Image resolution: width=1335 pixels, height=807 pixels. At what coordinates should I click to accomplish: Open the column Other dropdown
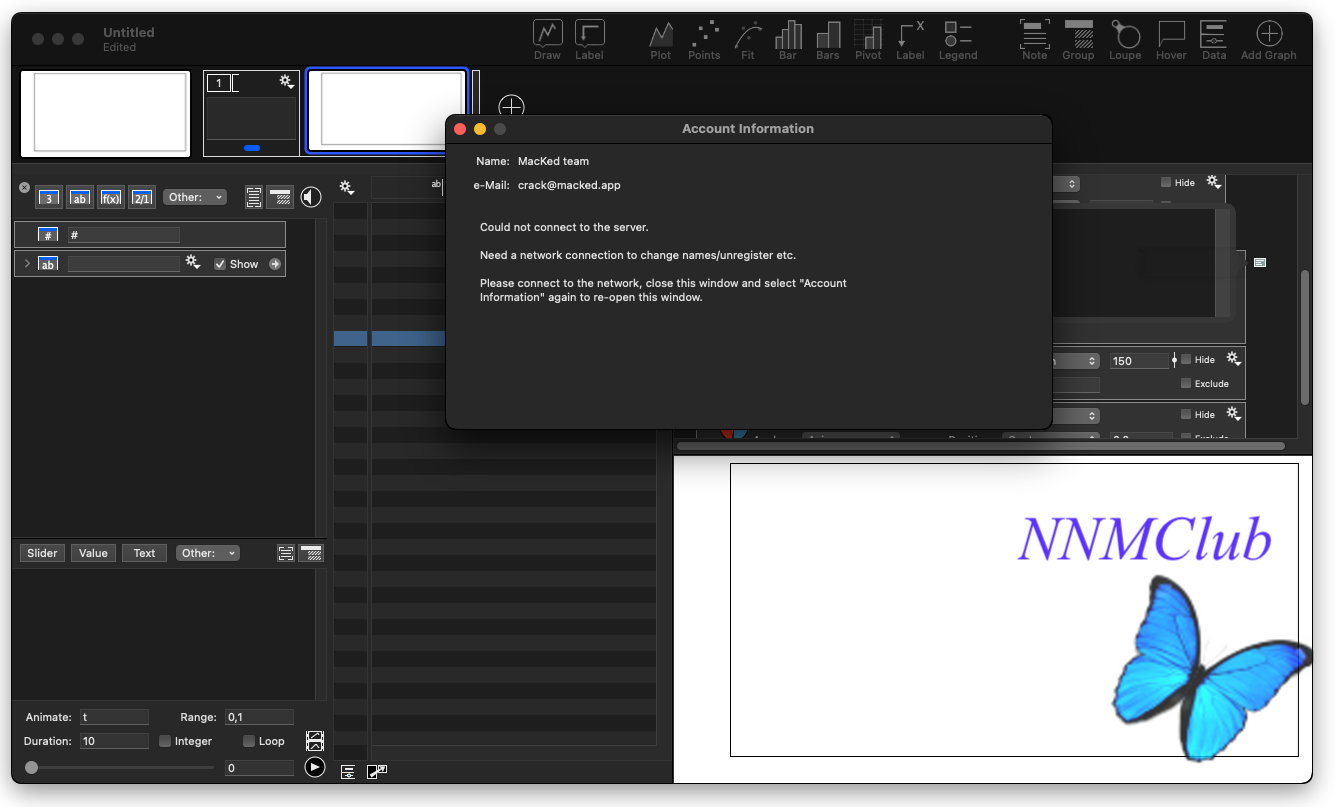(195, 197)
